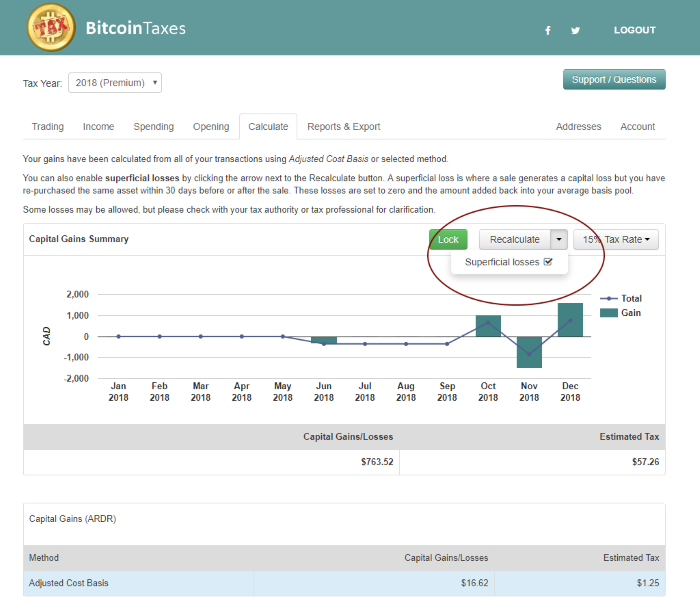
Task: Click the green Lock button
Action: (448, 240)
